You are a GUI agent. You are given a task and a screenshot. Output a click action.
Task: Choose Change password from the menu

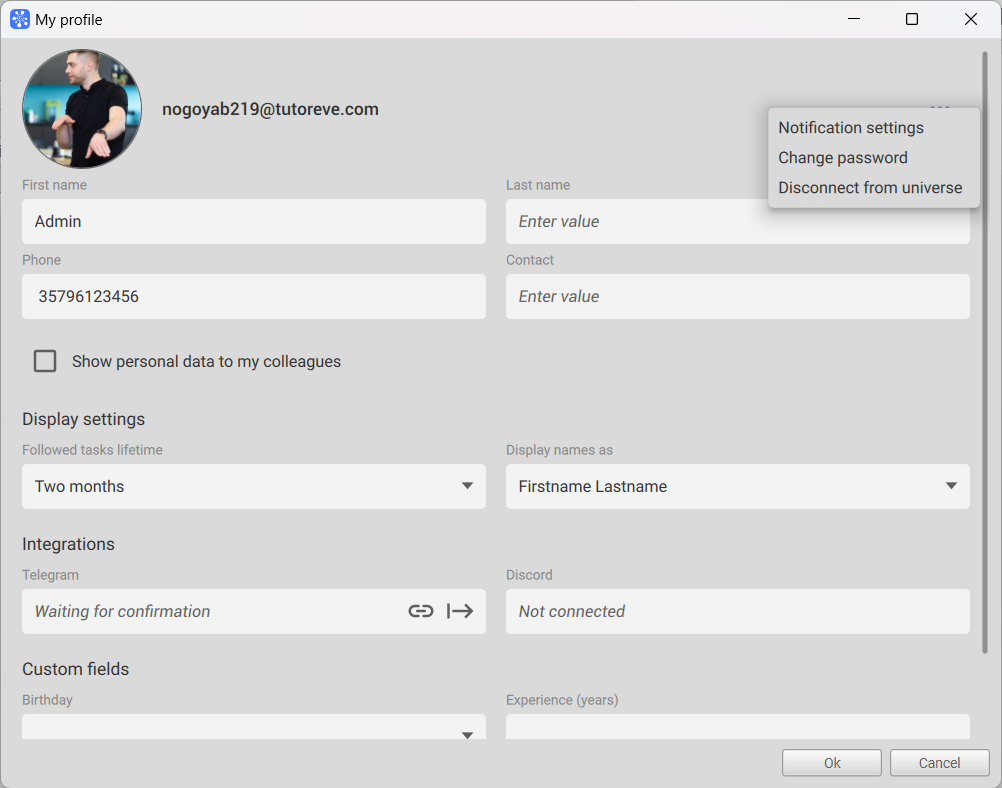[x=842, y=158]
